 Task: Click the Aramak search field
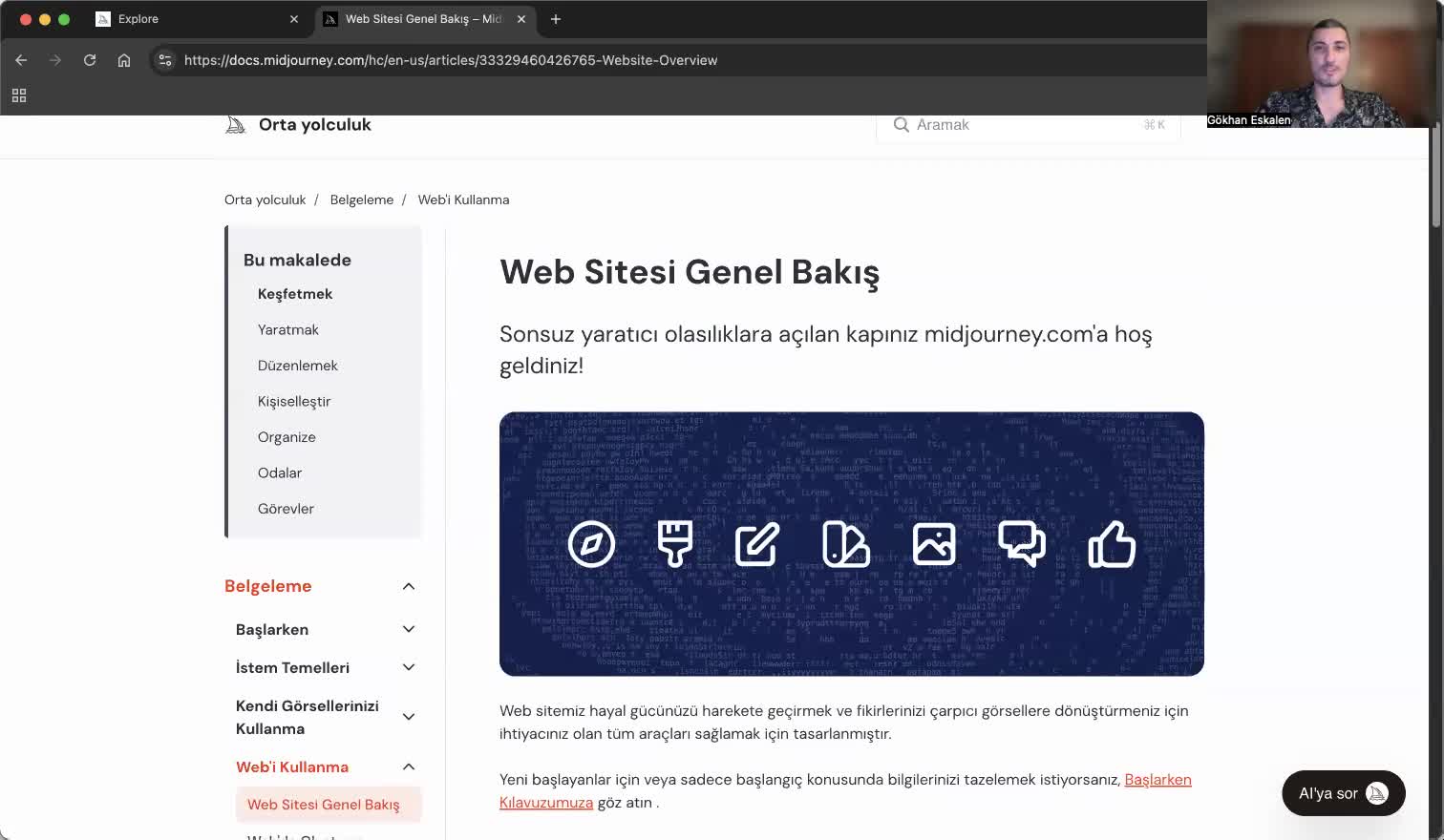pyautogui.click(x=1029, y=125)
